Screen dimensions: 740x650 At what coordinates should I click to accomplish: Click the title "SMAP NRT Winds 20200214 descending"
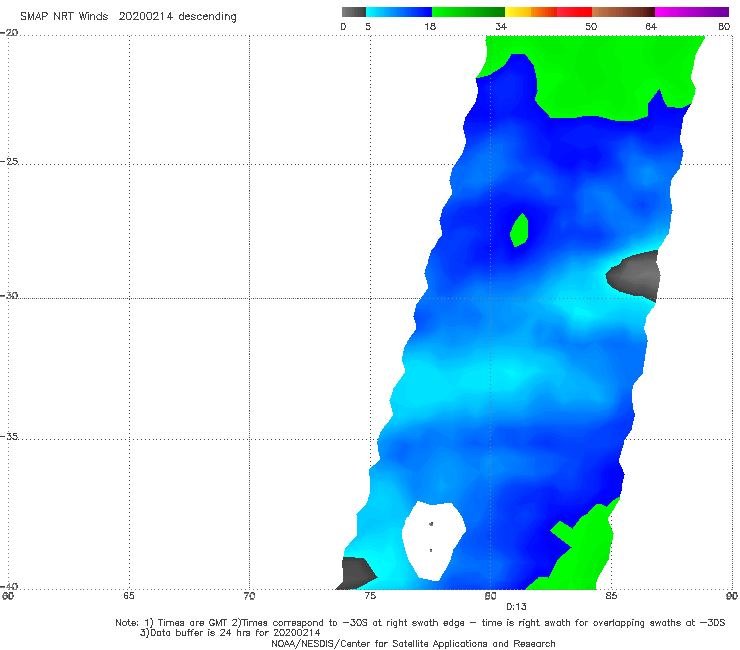click(x=128, y=16)
